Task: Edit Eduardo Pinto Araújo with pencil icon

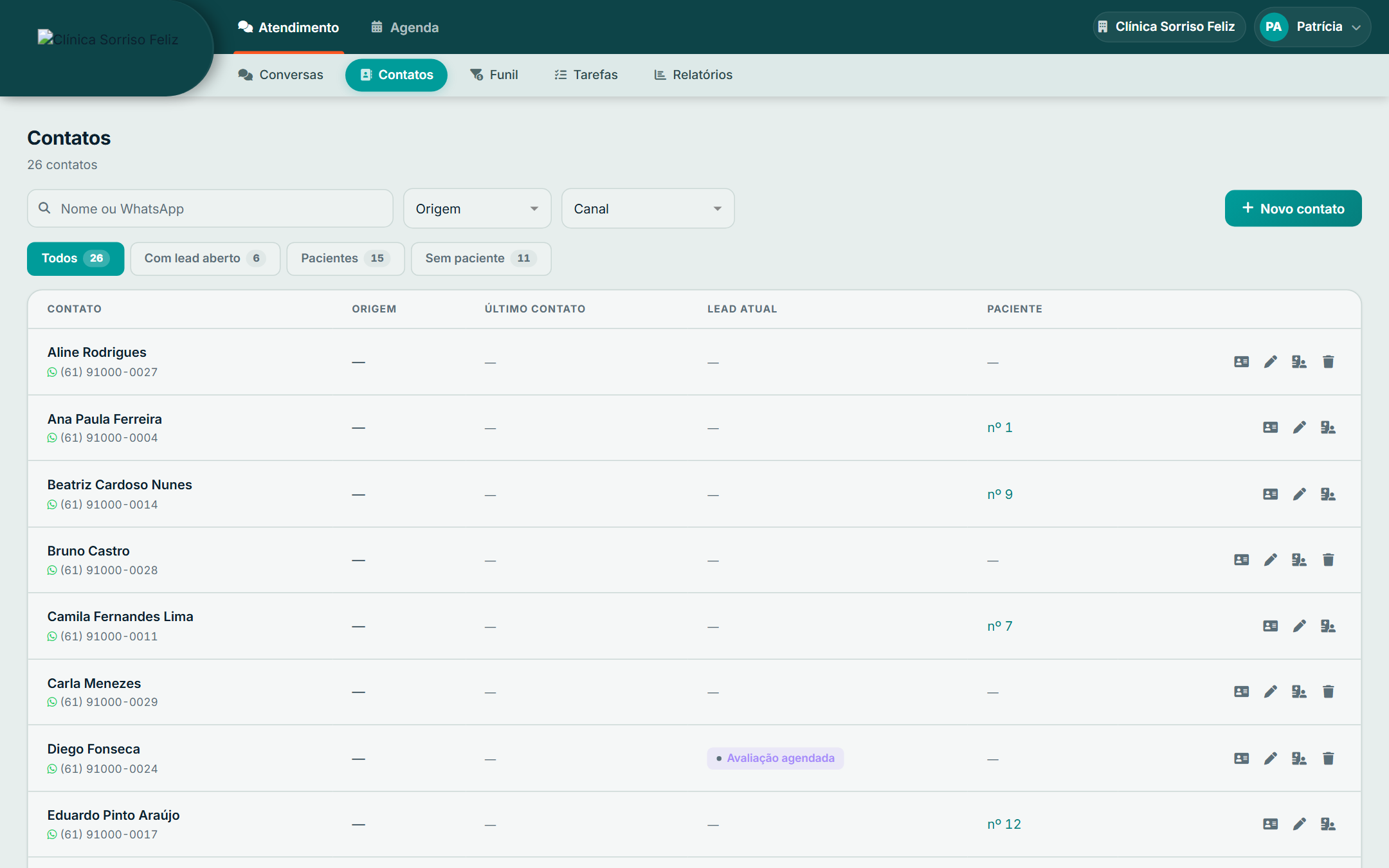Action: click(1299, 824)
